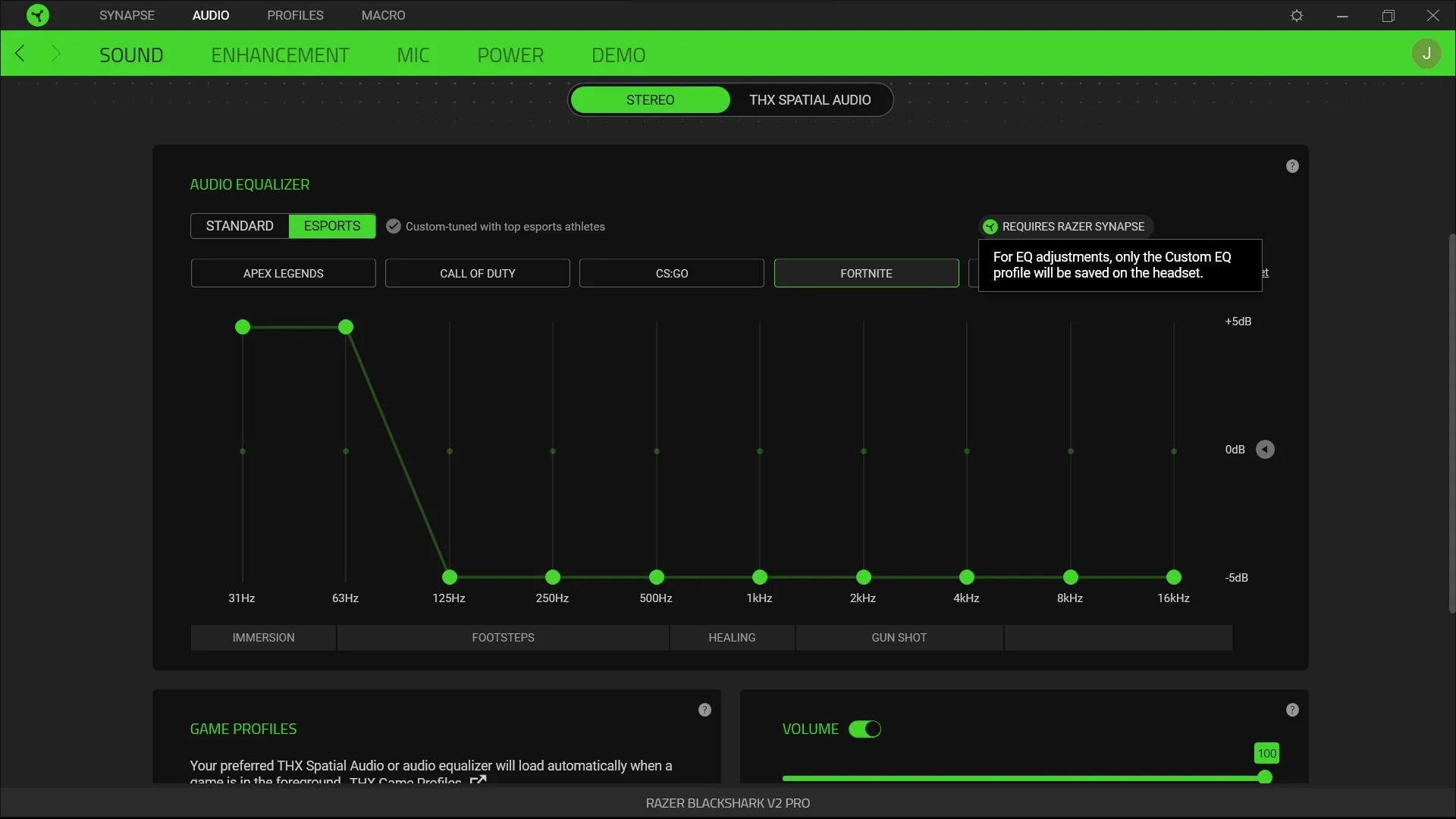The height and width of the screenshot is (819, 1456).
Task: Click the 63Hz EQ band handle
Action: pyautogui.click(x=346, y=327)
